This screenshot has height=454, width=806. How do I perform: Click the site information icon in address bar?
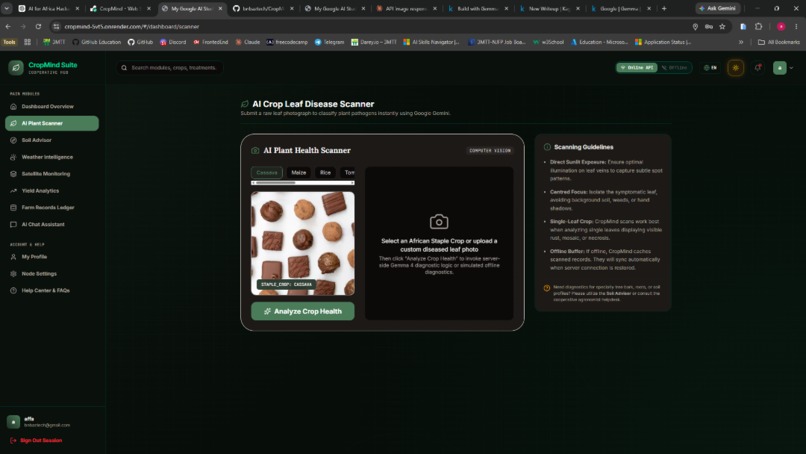(57, 26)
